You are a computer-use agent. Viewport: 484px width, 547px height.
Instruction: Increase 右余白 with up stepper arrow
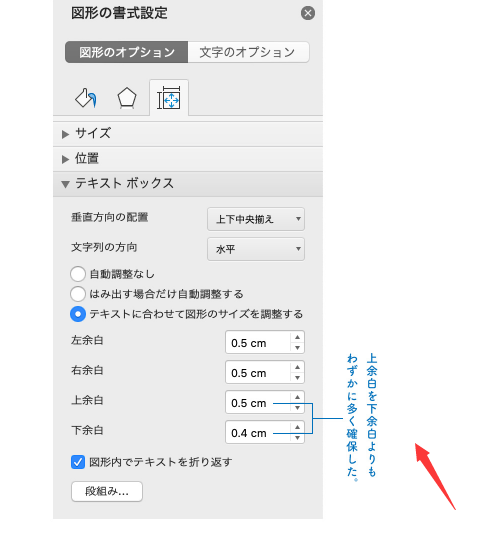pyautogui.click(x=297, y=367)
